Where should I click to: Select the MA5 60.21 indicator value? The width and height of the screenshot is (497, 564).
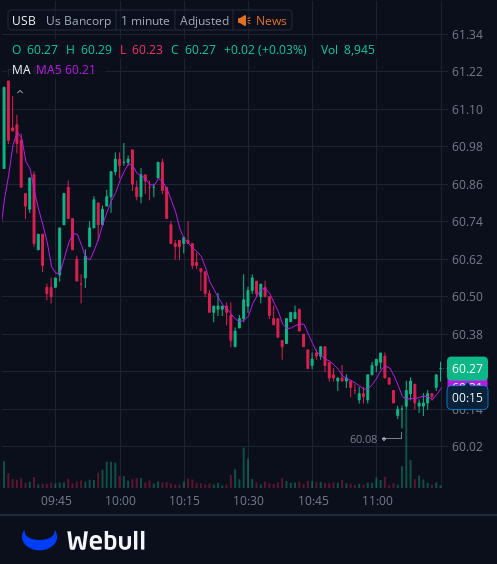[x=65, y=70]
